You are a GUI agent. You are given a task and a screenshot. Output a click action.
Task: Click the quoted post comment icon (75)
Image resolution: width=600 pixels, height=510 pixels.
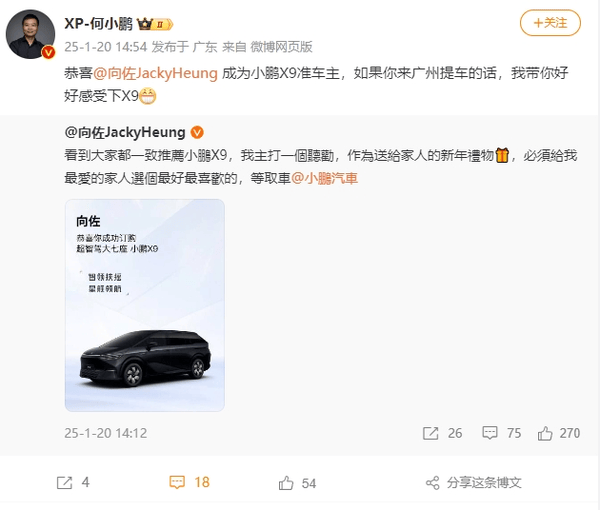490,433
